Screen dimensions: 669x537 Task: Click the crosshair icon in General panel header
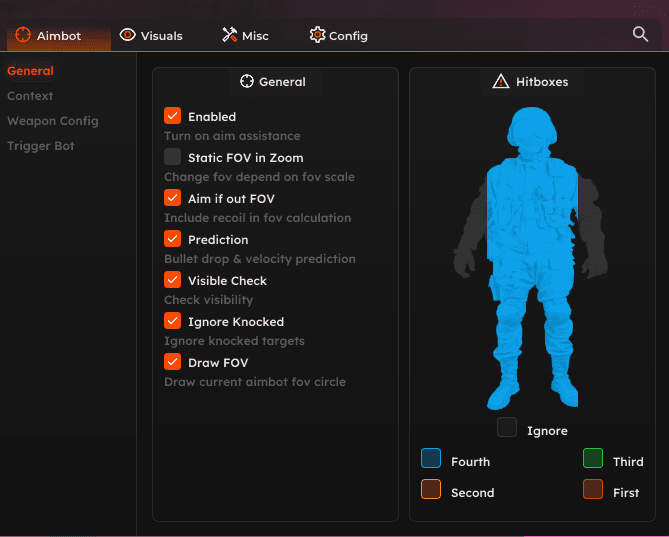[x=247, y=81]
